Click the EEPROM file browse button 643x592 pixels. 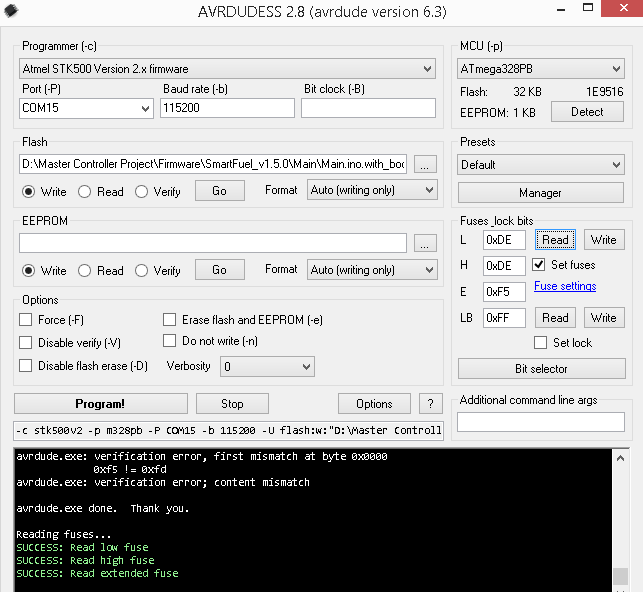click(425, 243)
